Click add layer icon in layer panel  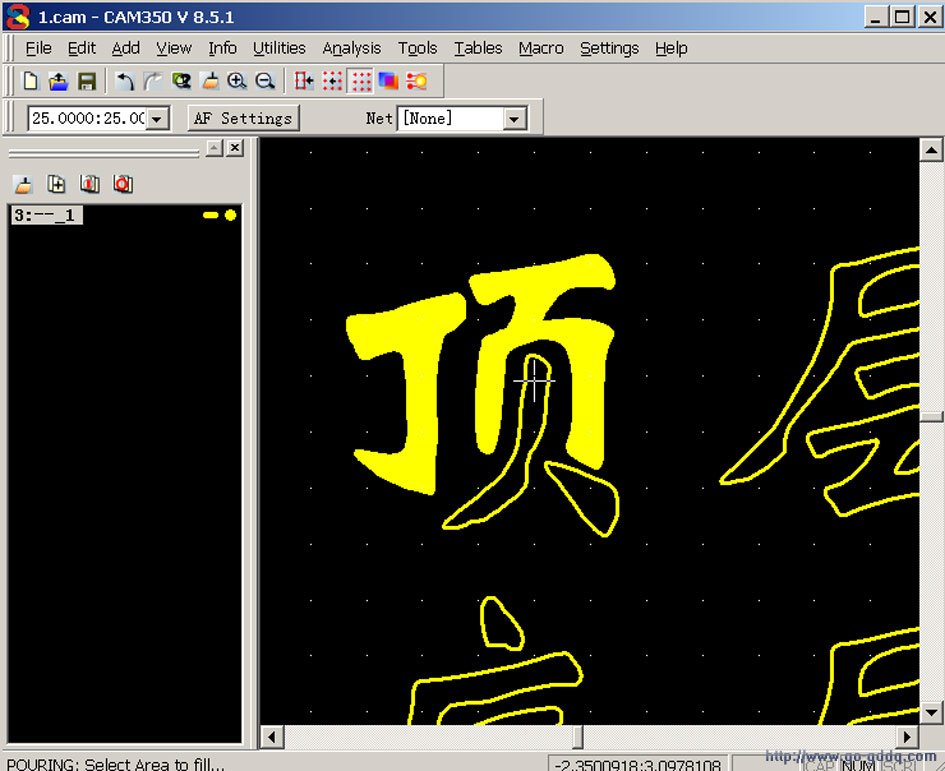click(x=57, y=184)
